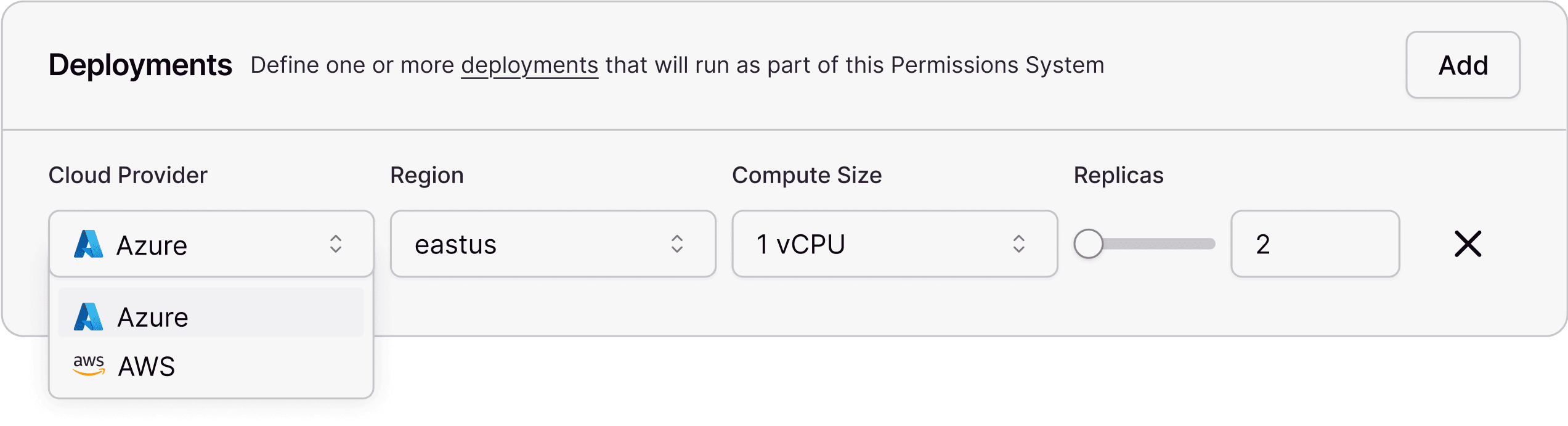Collapse the Cloud Provider dropdown showing Azure
The height and width of the screenshot is (426, 1568).
(211, 244)
